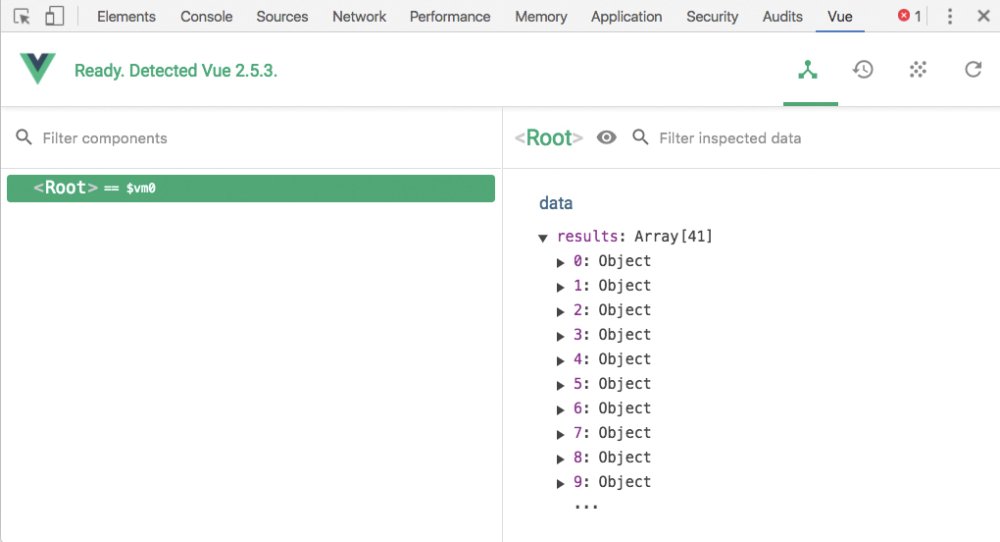This screenshot has width=1000, height=542.
Task: Open the Components tree view icon
Action: coord(807,70)
